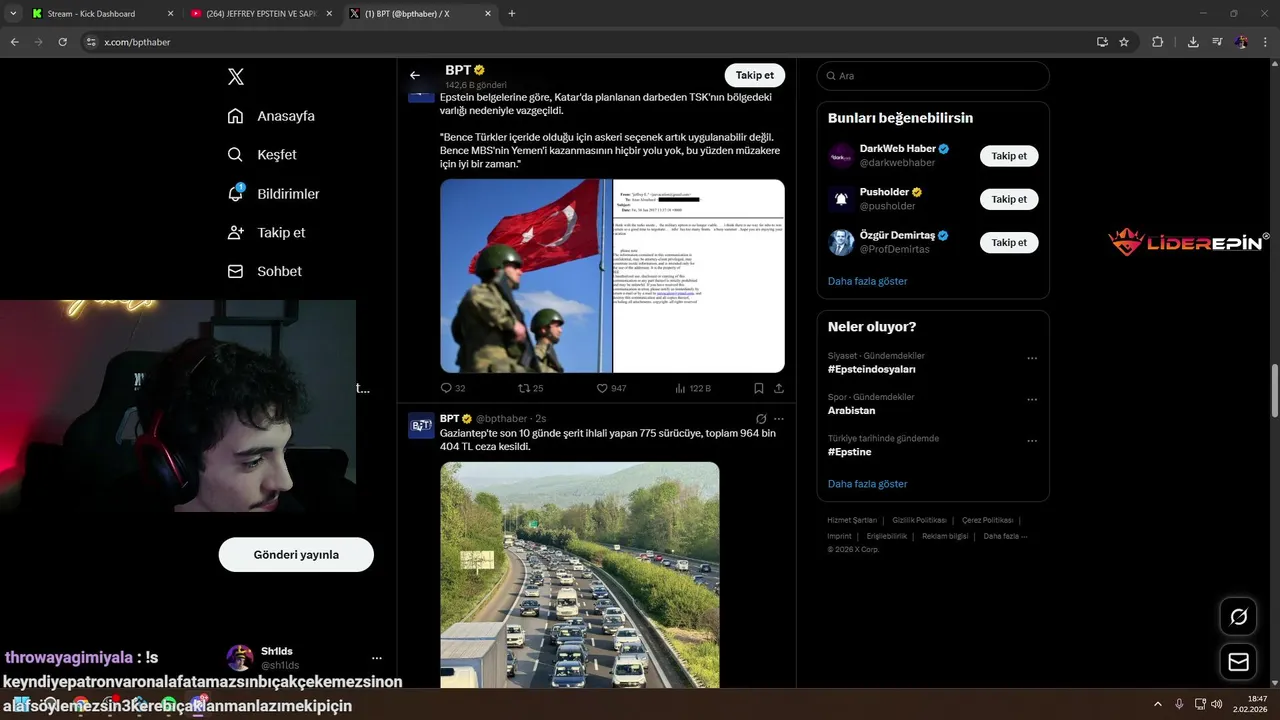This screenshot has height=720, width=1280.
Task: Open Takip et in the sidebar
Action: click(x=266, y=232)
